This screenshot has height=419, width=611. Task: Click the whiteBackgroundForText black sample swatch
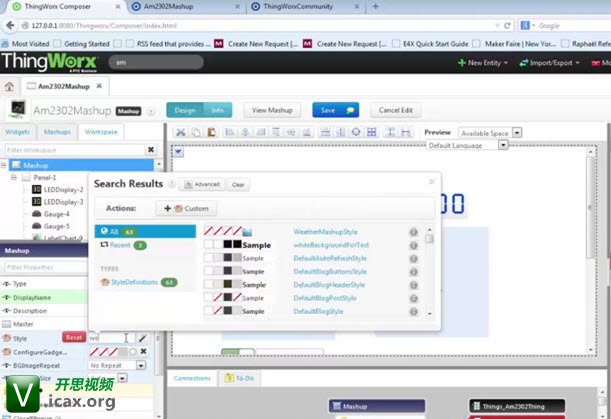tap(232, 245)
